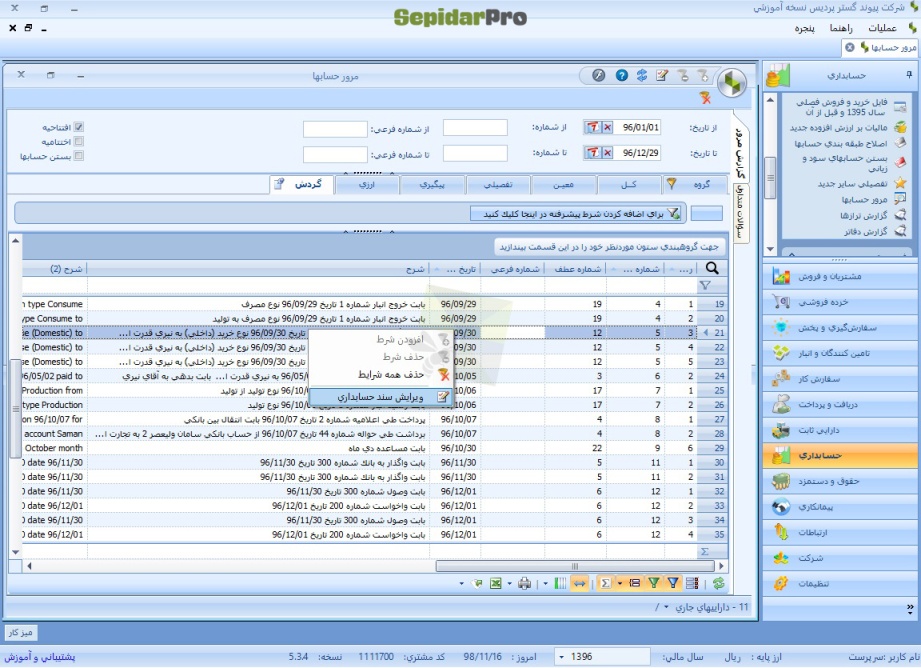Expand the navigation pane chevron at bottom
Viewport: 921px width, 668px height.
pyautogui.click(x=910, y=607)
